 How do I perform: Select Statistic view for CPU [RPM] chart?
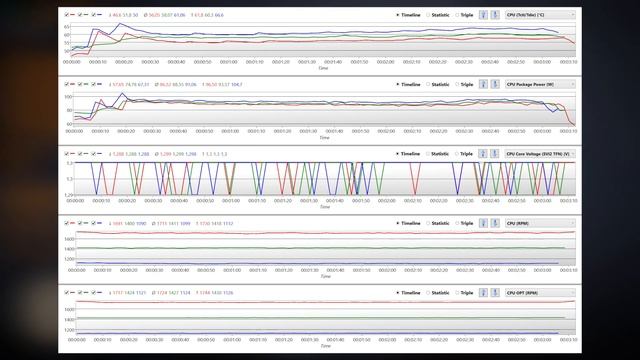tap(438, 223)
